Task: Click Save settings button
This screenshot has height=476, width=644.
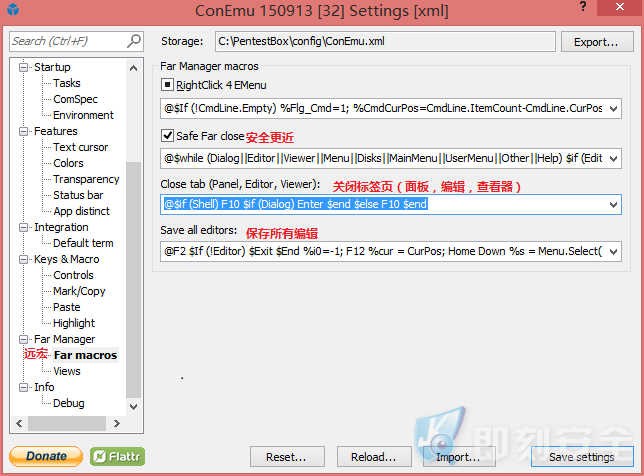Action: click(x=582, y=457)
